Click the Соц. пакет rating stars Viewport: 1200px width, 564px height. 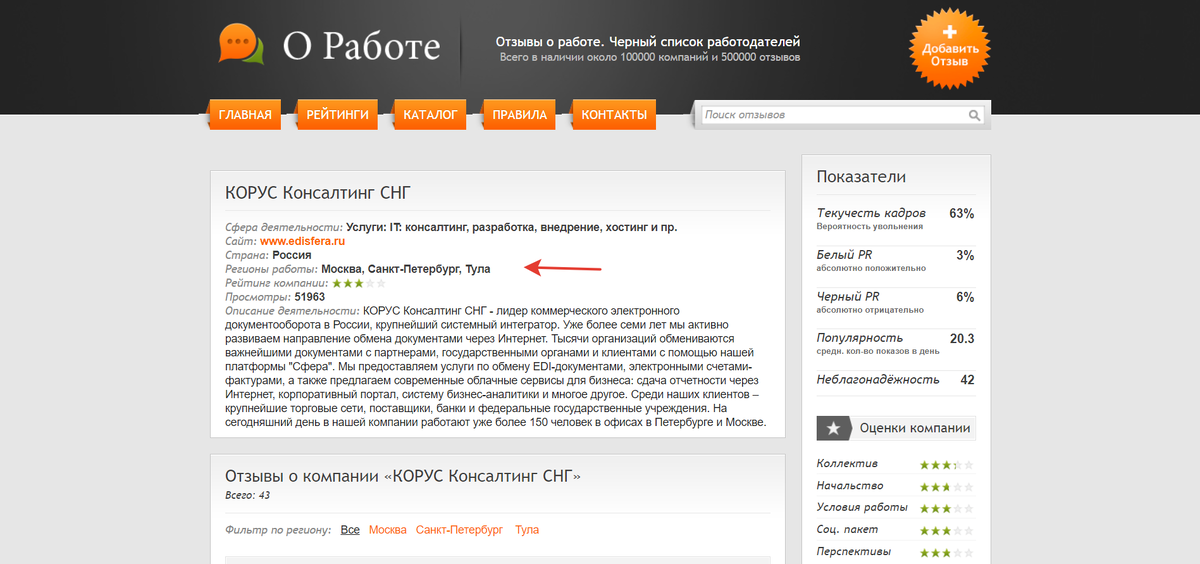[946, 530]
